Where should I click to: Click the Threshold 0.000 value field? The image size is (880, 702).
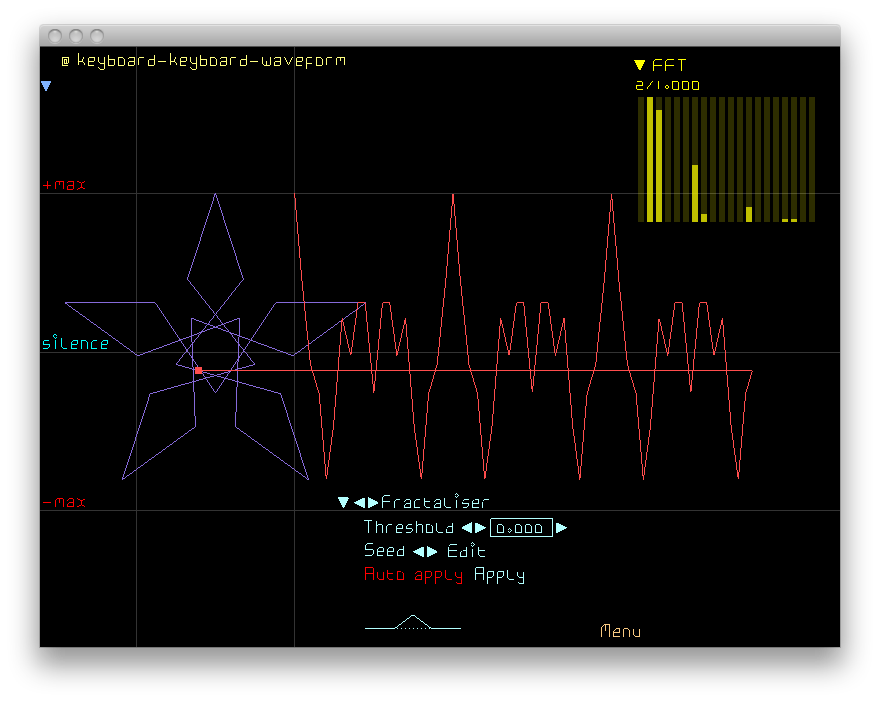pos(521,528)
